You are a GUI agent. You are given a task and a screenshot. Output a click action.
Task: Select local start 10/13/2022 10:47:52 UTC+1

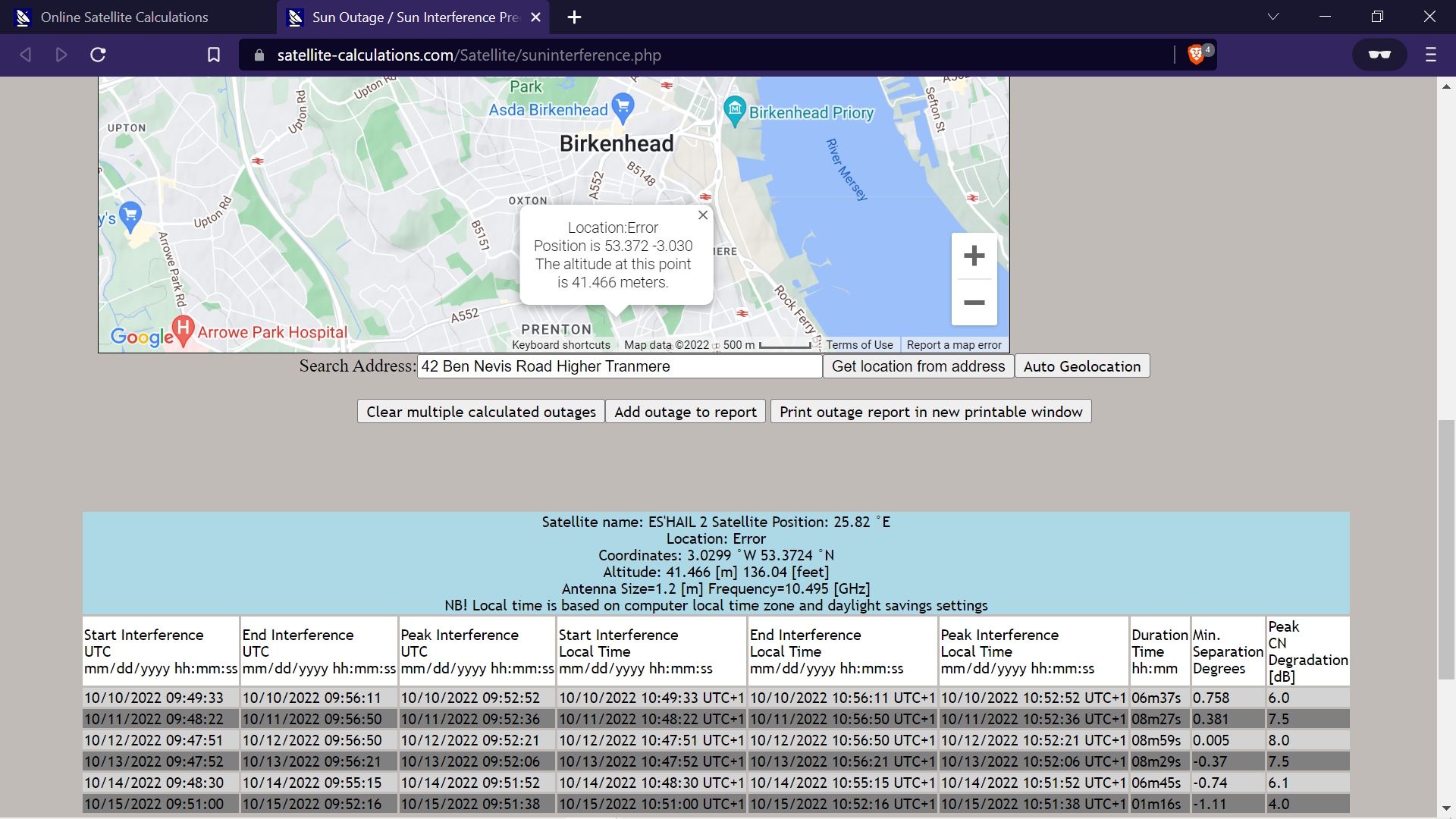651,761
